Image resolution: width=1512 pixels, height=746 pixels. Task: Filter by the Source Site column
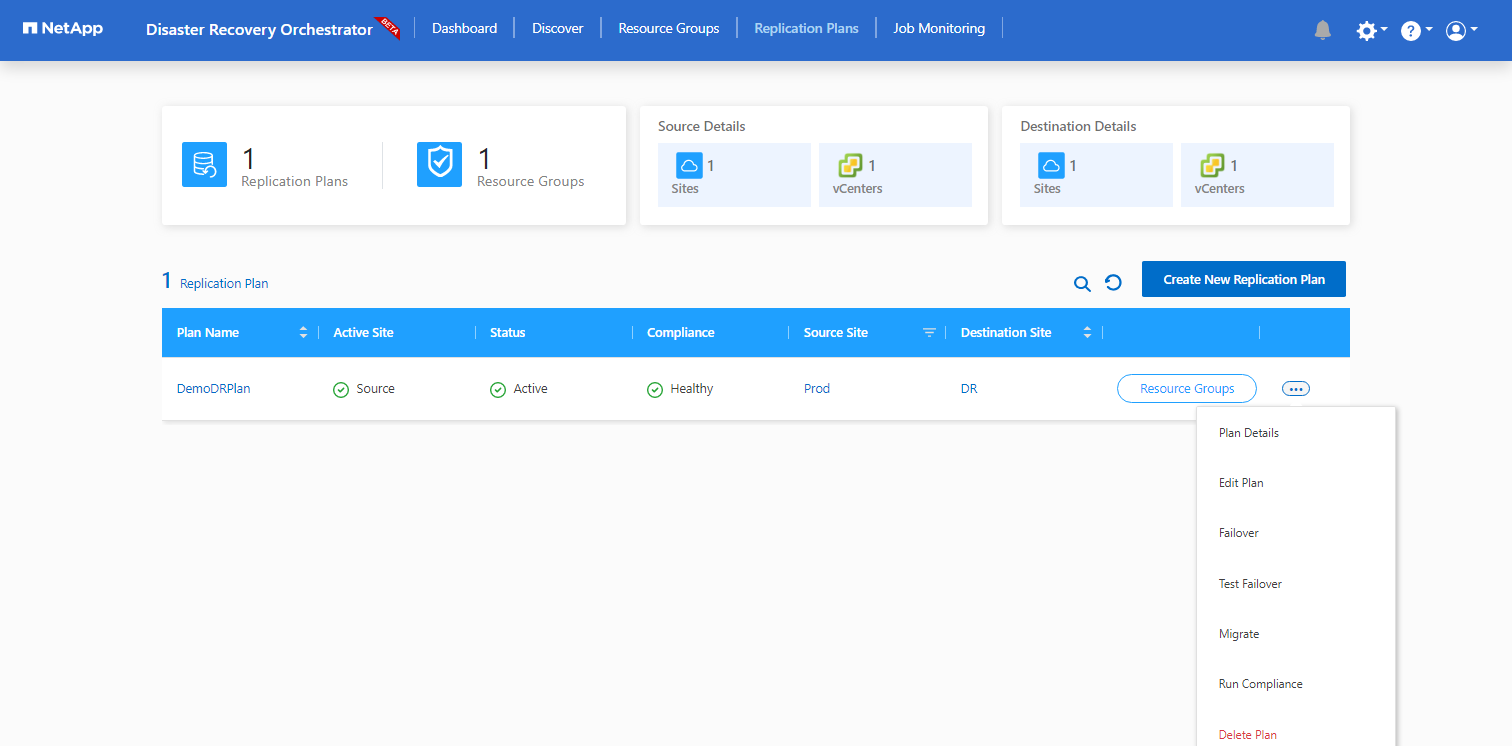click(x=929, y=333)
